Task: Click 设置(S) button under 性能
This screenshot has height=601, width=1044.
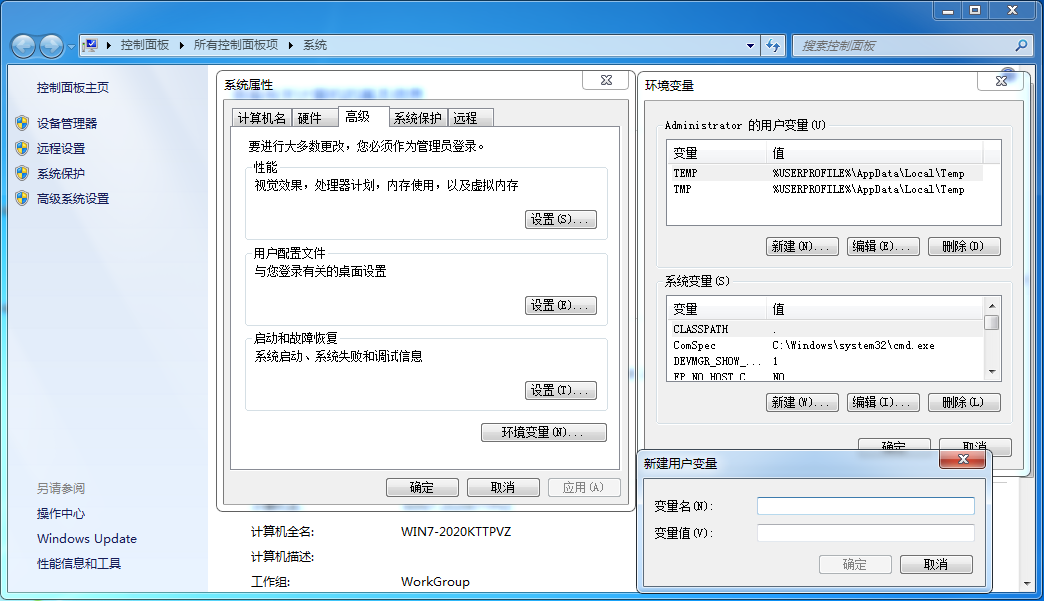Action: [561, 220]
